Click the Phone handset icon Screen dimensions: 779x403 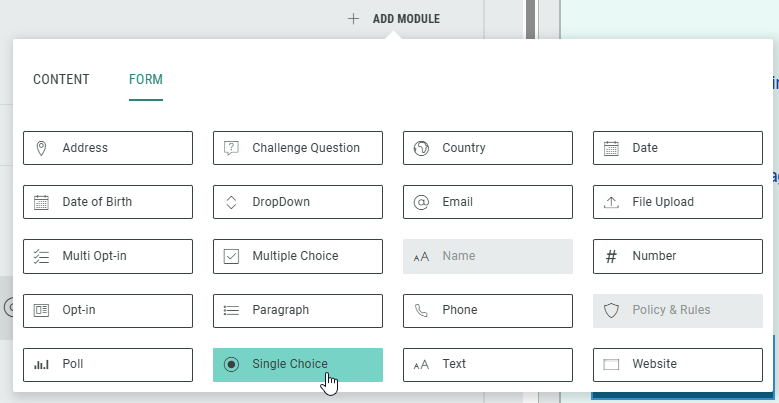[421, 310]
